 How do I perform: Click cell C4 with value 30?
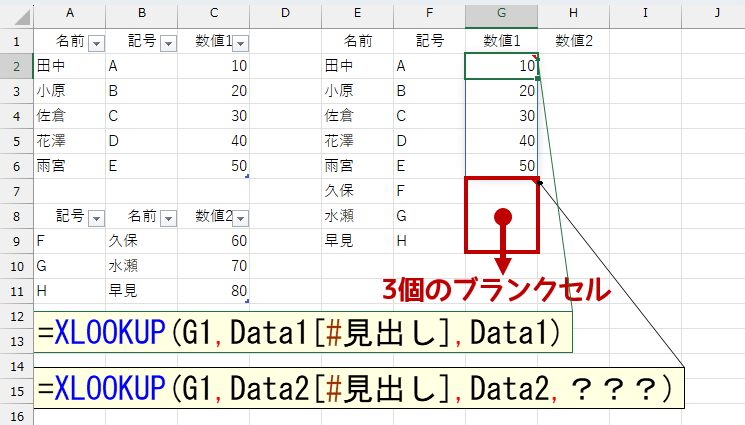pos(214,116)
